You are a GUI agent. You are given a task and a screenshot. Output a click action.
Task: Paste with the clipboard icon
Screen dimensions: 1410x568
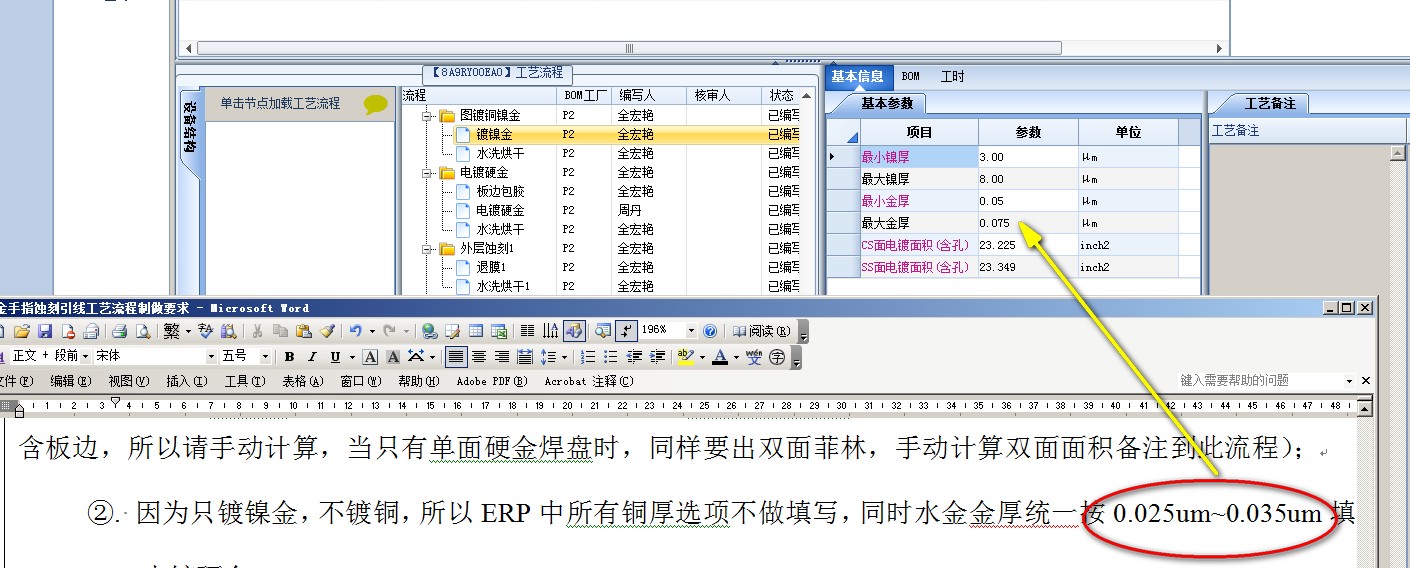303,331
